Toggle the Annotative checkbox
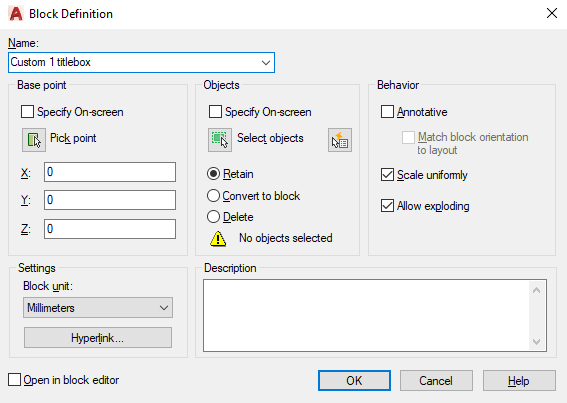 pos(387,112)
